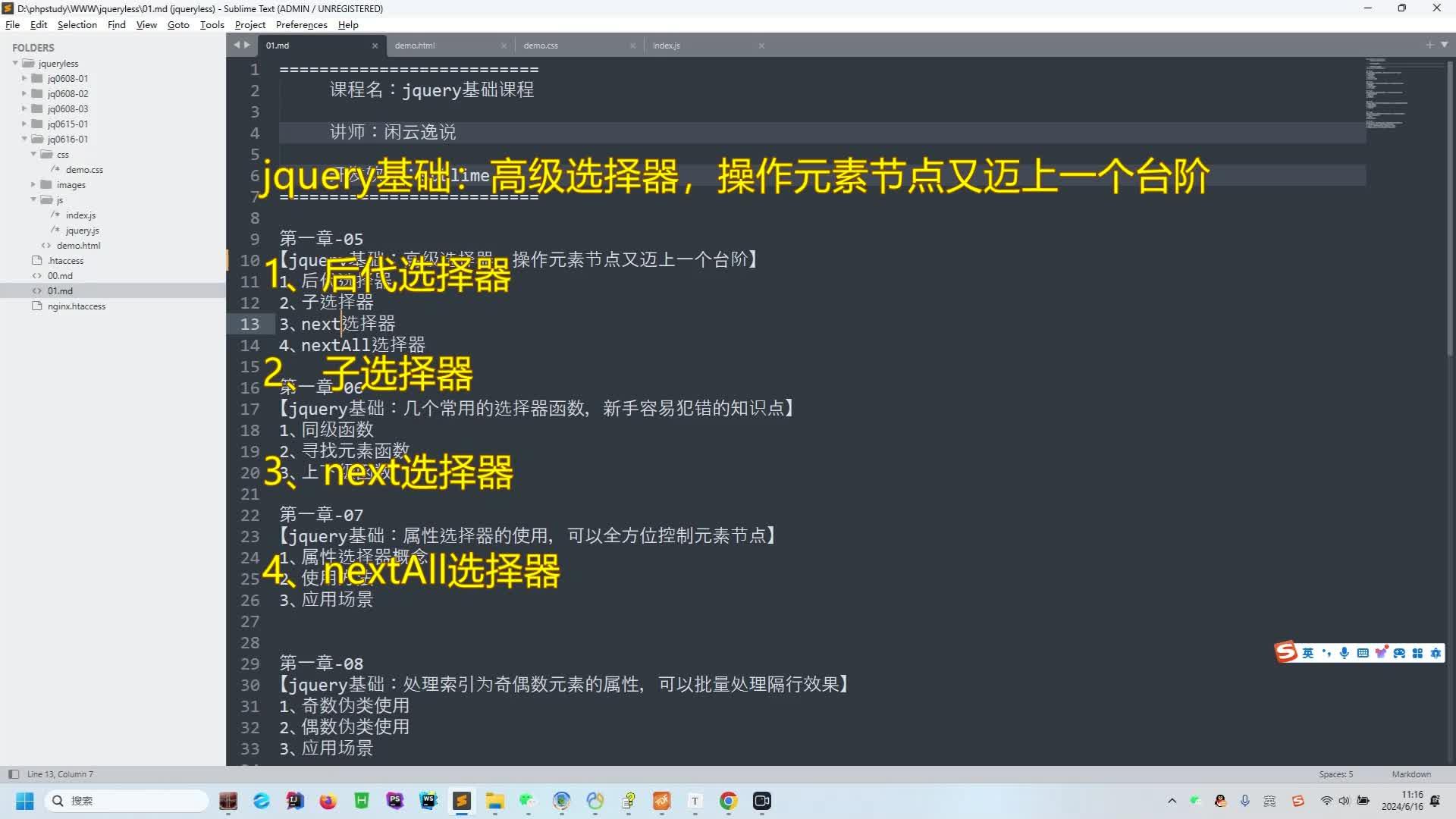Expand the images folder

pos(33,184)
